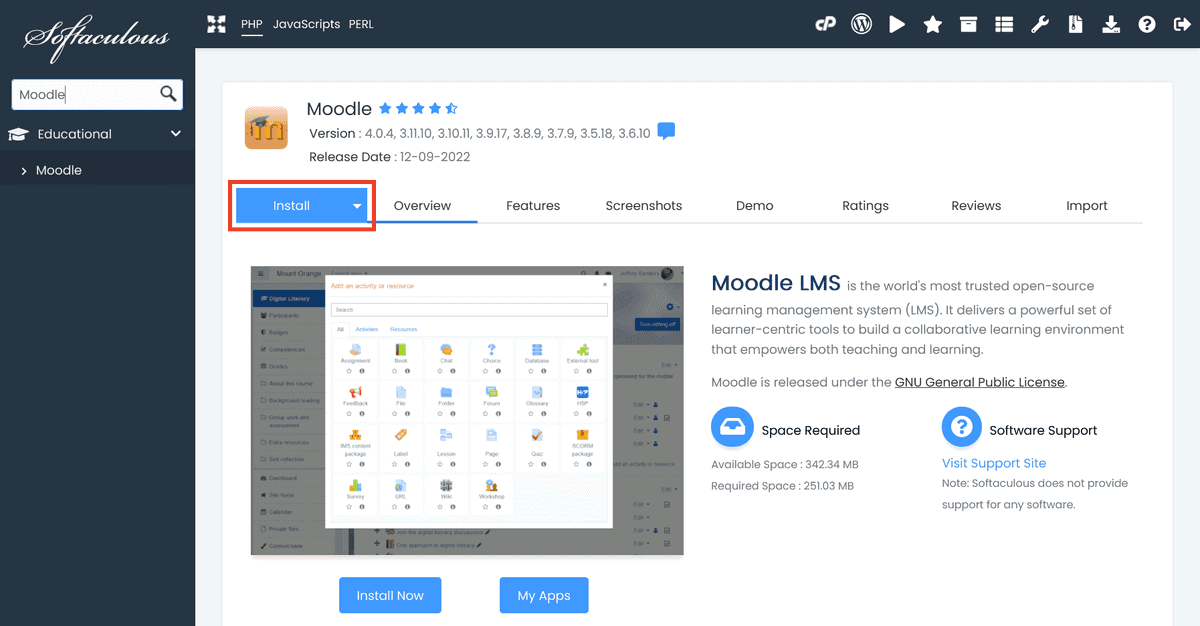Visit the Support Site link
This screenshot has height=626, width=1200.
(993, 463)
